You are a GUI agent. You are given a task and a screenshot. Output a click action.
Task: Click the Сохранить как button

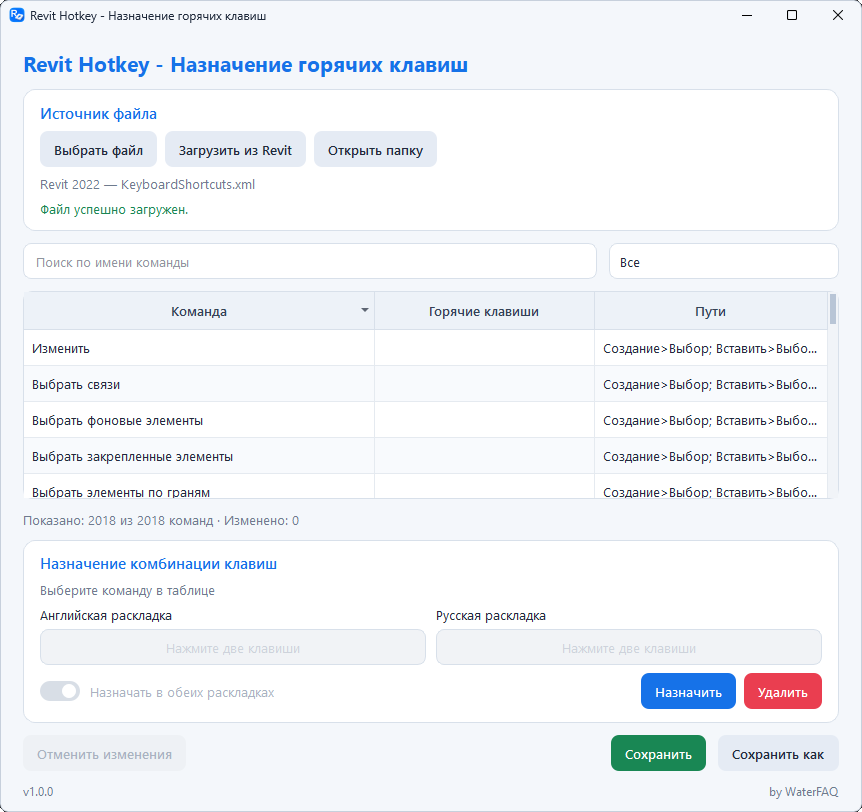tap(777, 754)
